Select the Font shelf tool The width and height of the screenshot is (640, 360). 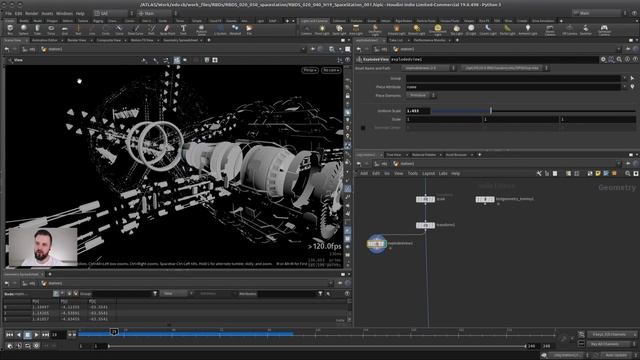pyautogui.click(x=183, y=29)
